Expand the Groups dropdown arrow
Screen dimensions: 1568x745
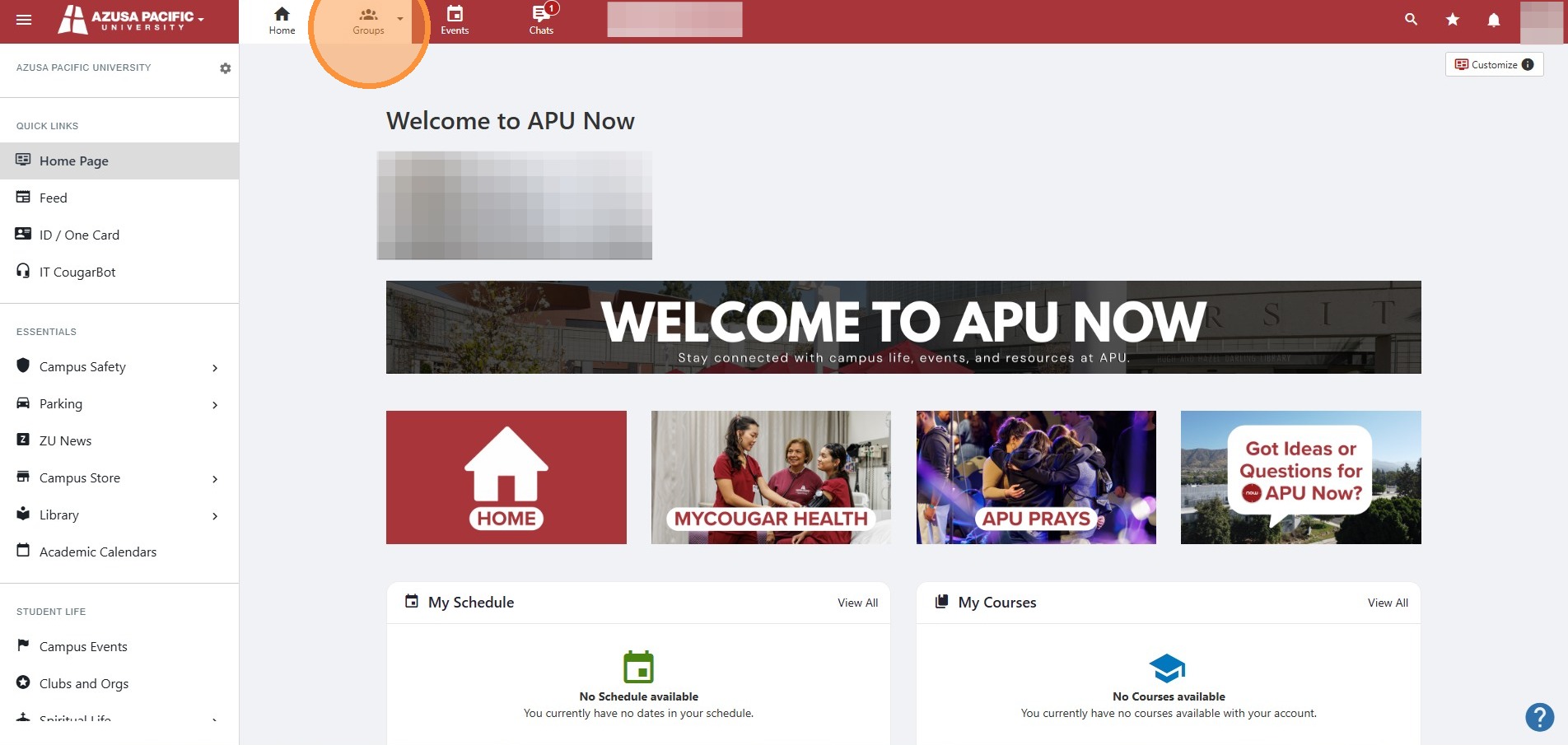[x=400, y=19]
